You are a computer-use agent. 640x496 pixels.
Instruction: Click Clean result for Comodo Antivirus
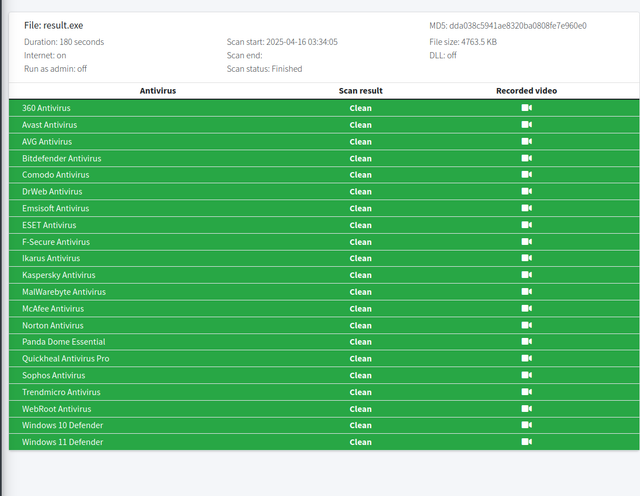pos(360,175)
